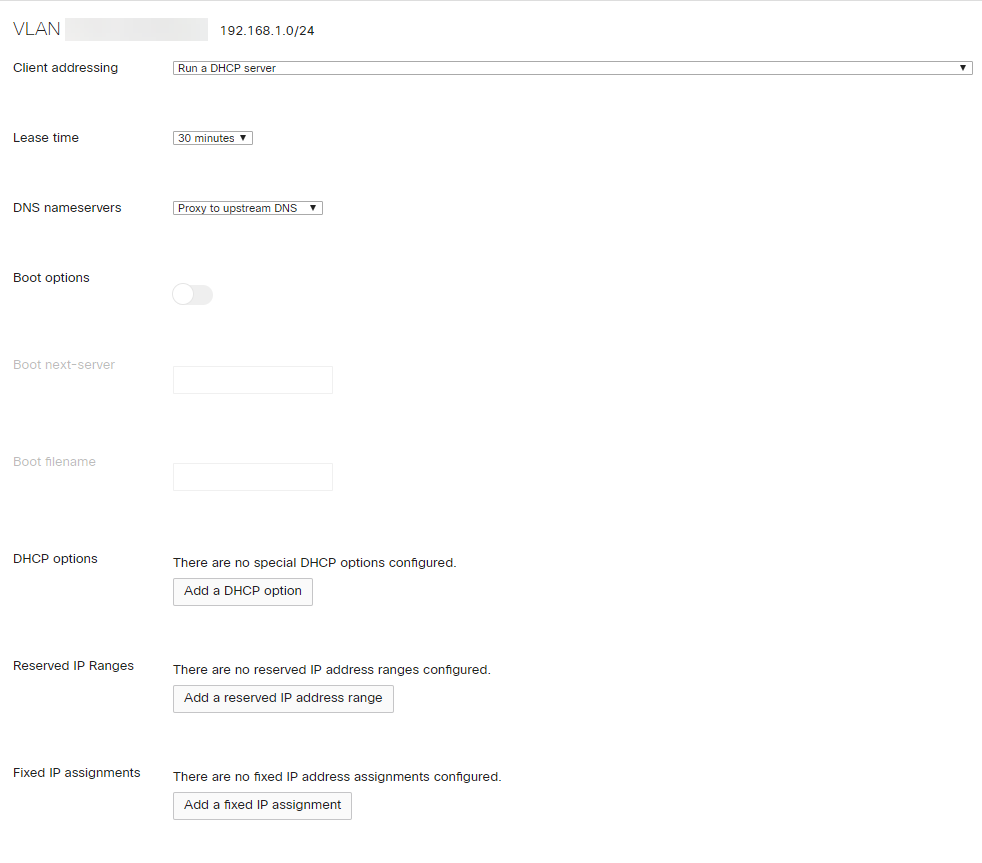Click the VLAN heading label
The height and width of the screenshot is (863, 982).
coord(34,29)
